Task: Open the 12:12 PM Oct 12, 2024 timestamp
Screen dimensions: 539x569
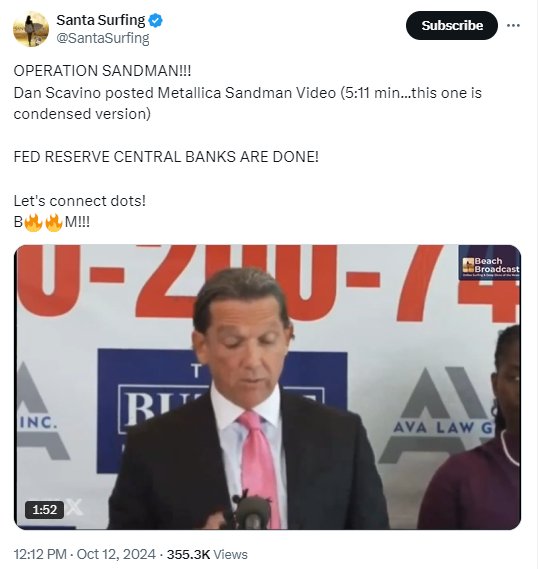Action: coord(85,554)
